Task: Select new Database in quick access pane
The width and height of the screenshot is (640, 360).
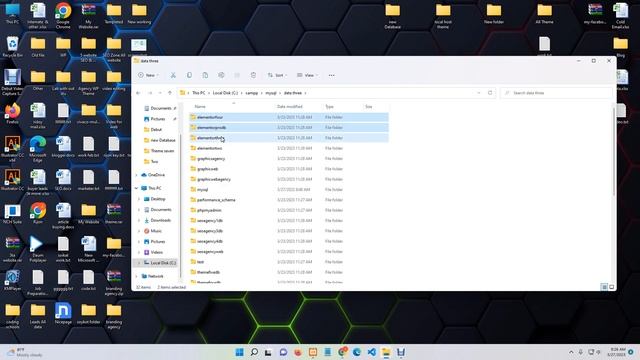Action: [160, 140]
